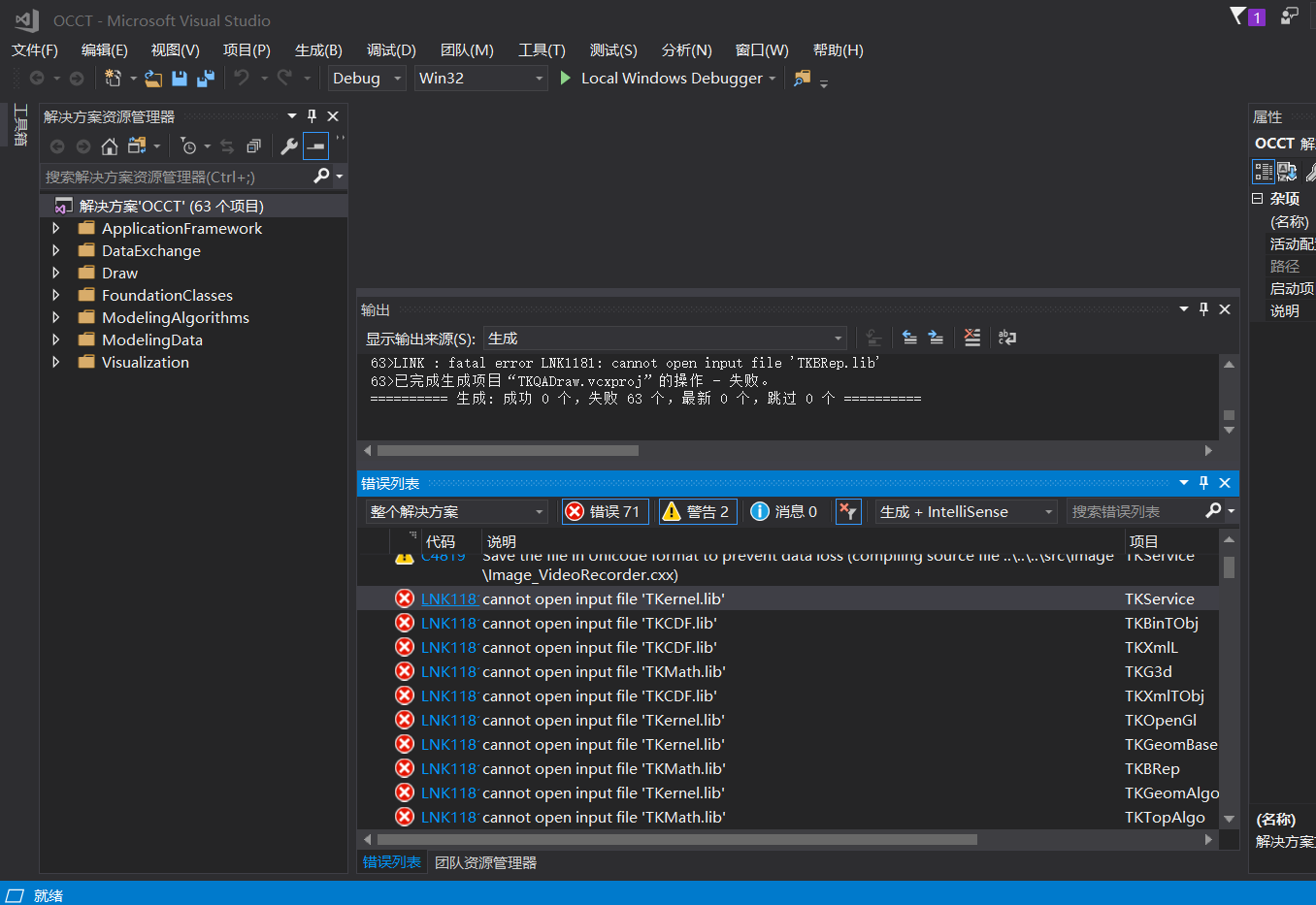The height and width of the screenshot is (905, 1316).
Task: Open the Build + IntelliSense dropdown
Action: [x=967, y=511]
